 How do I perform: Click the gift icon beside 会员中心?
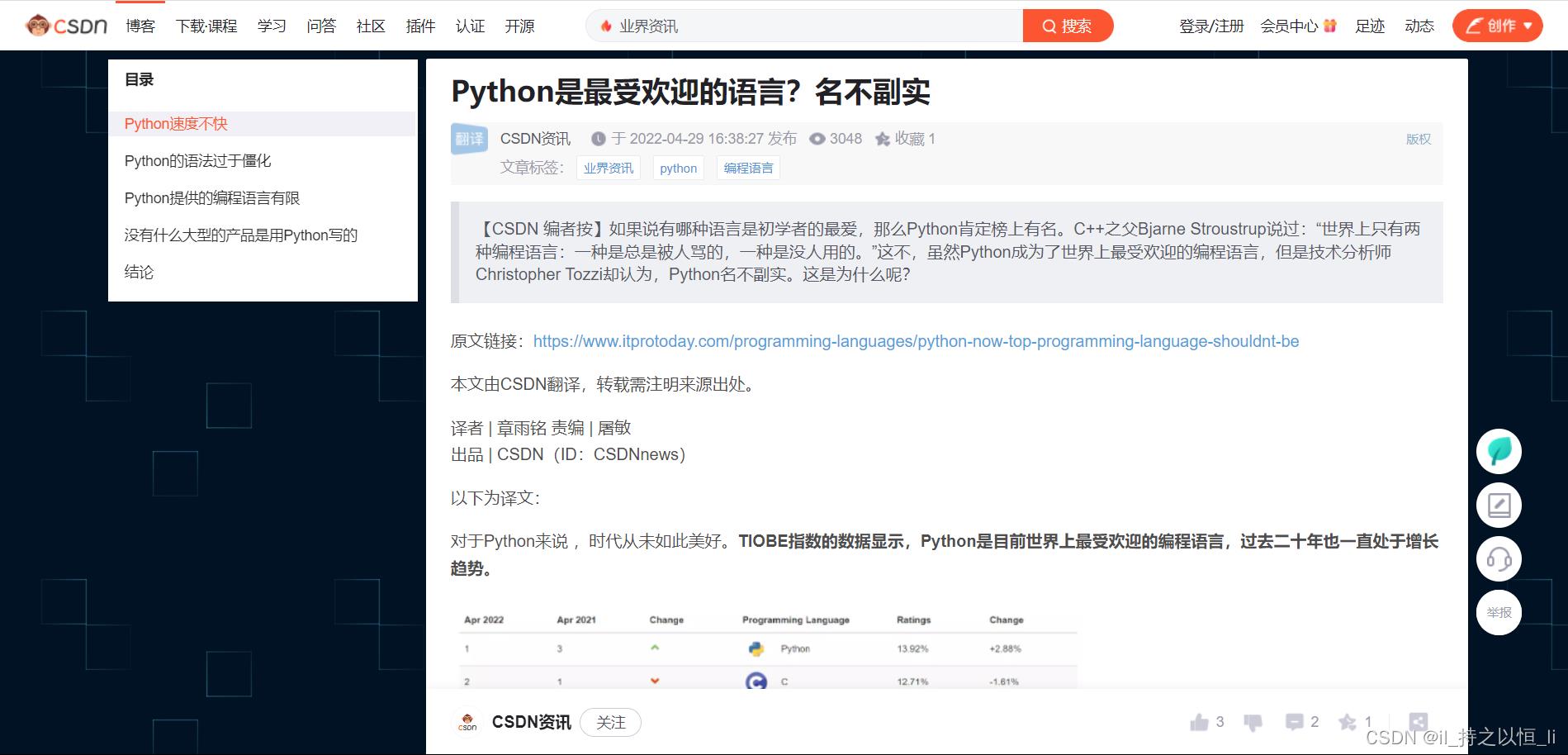click(x=1329, y=26)
